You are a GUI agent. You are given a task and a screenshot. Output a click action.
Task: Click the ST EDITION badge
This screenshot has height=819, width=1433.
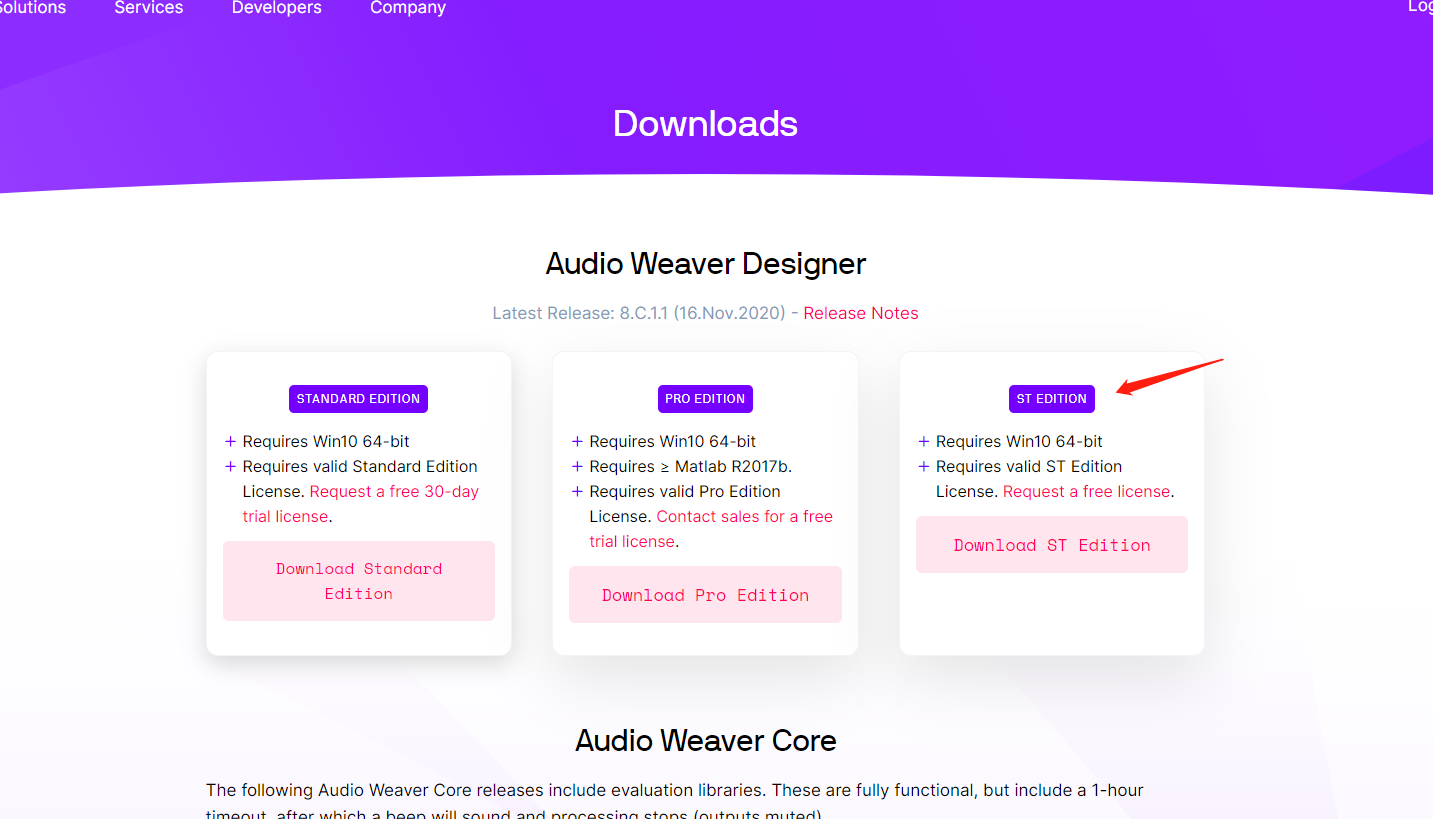(1051, 399)
